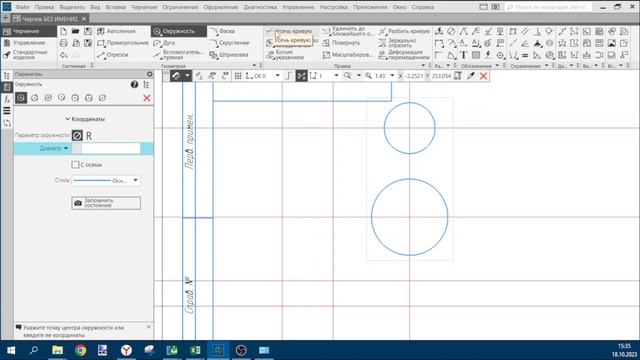The image size is (640, 360).
Task: Select the Дуга arc tool
Action: (x=164, y=43)
